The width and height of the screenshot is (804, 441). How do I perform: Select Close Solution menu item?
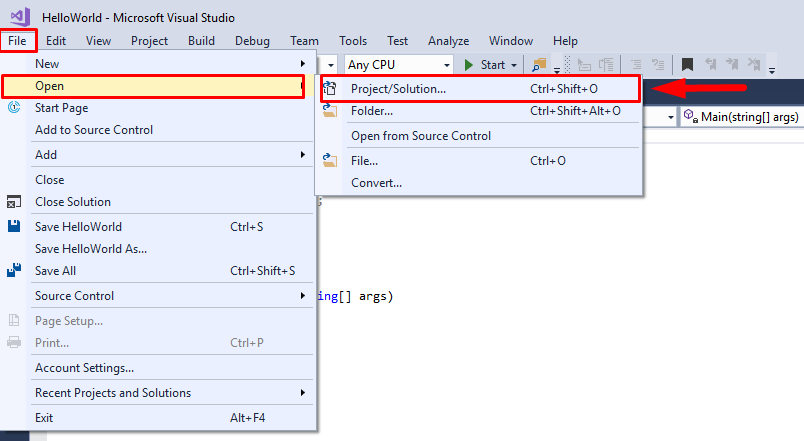[x=158, y=202]
